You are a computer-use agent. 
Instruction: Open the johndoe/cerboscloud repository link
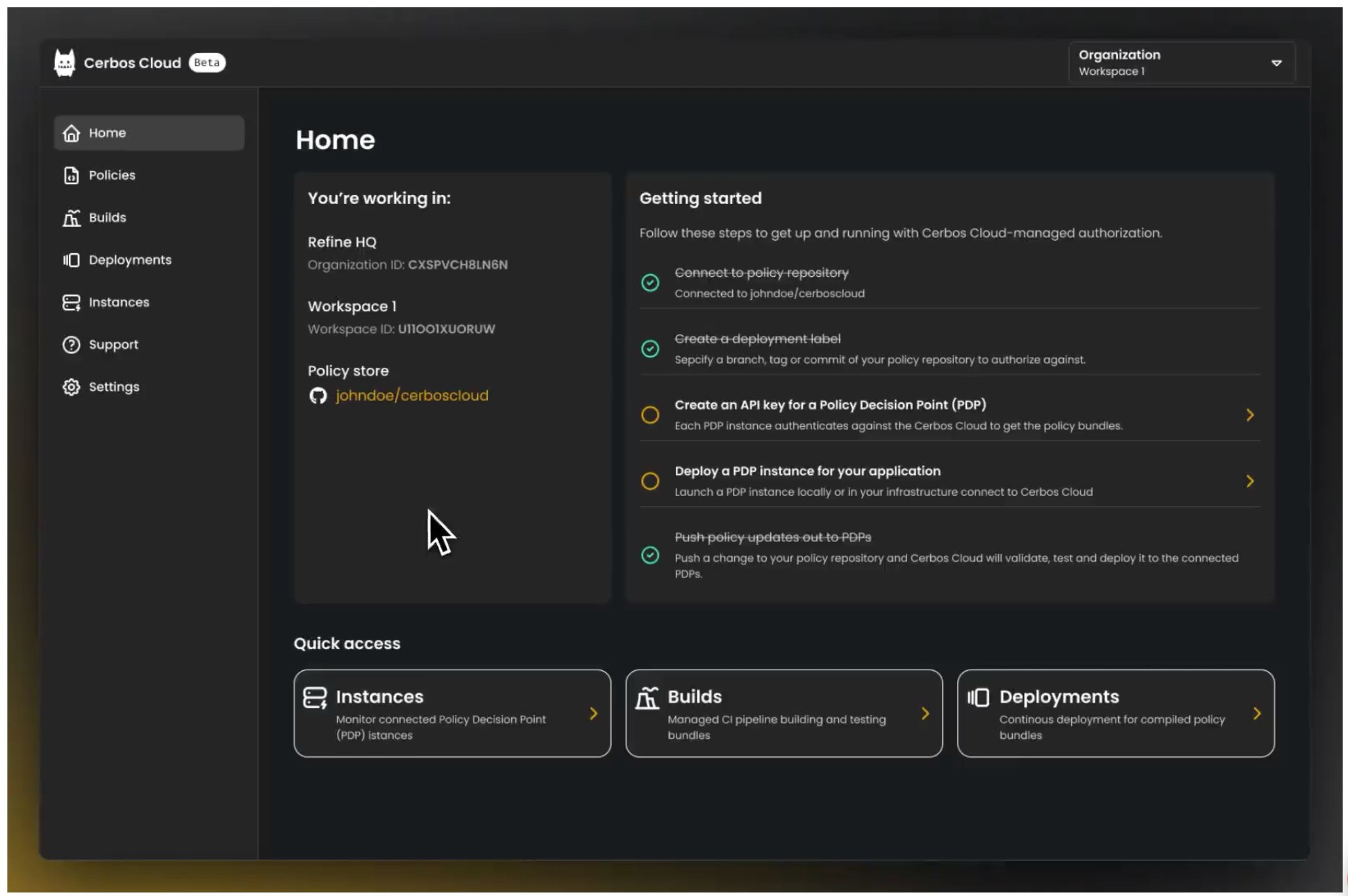(412, 395)
